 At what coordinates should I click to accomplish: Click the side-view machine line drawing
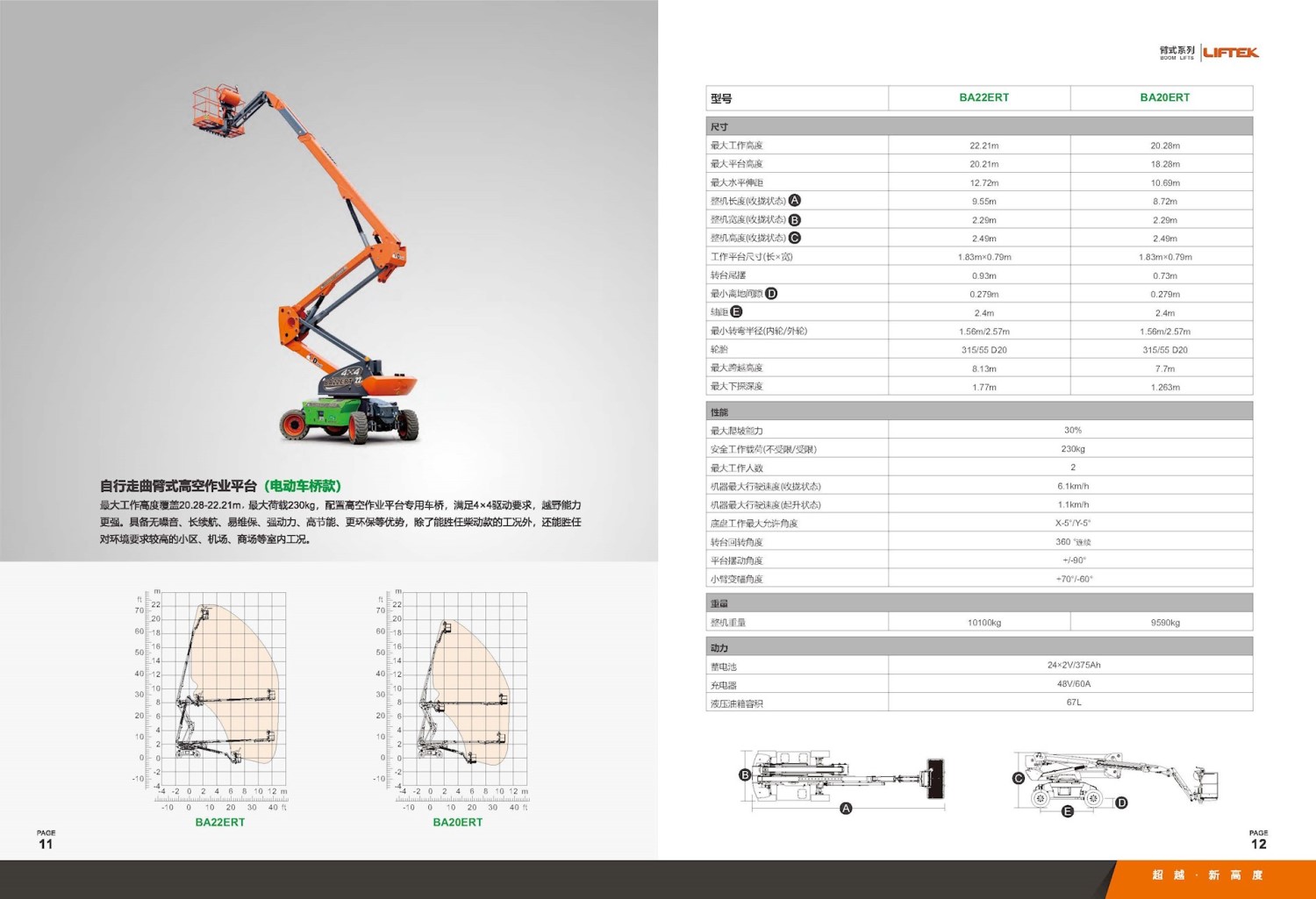click(1121, 779)
